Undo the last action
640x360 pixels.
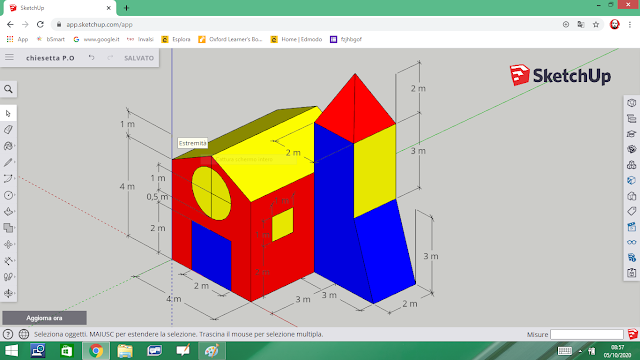pyautogui.click(x=91, y=58)
